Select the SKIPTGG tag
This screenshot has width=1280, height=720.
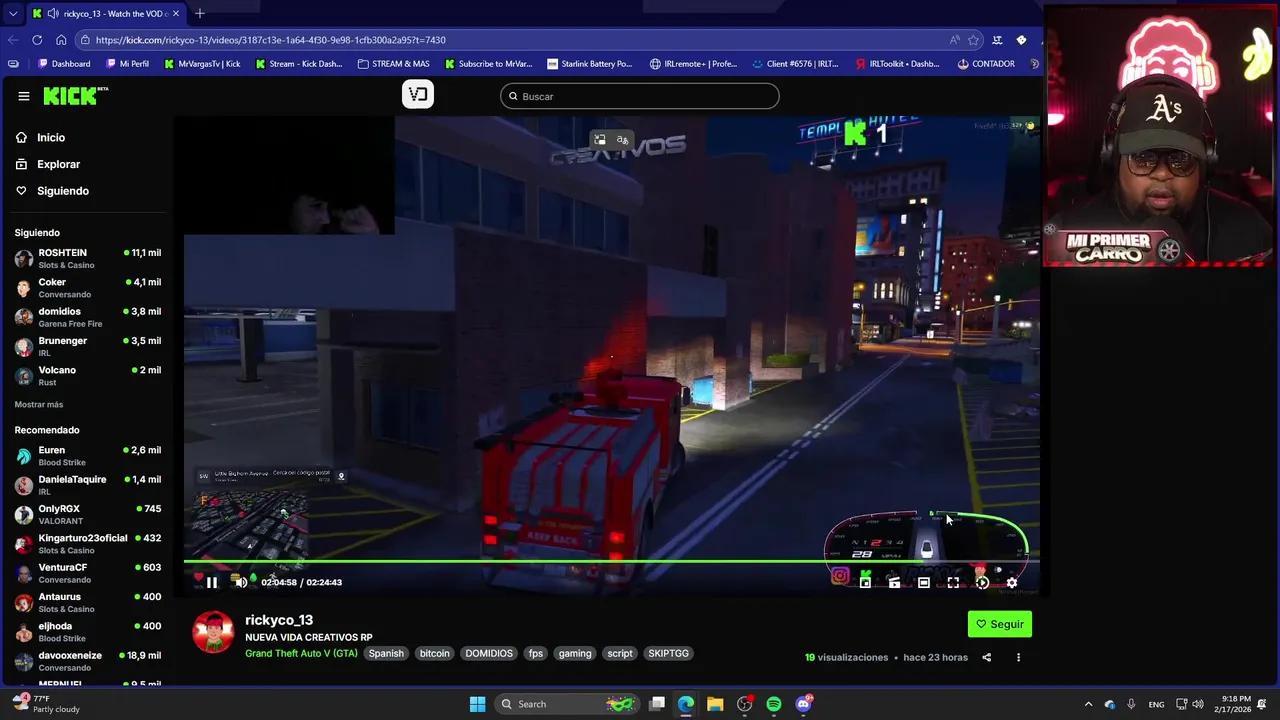pyautogui.click(x=668, y=653)
